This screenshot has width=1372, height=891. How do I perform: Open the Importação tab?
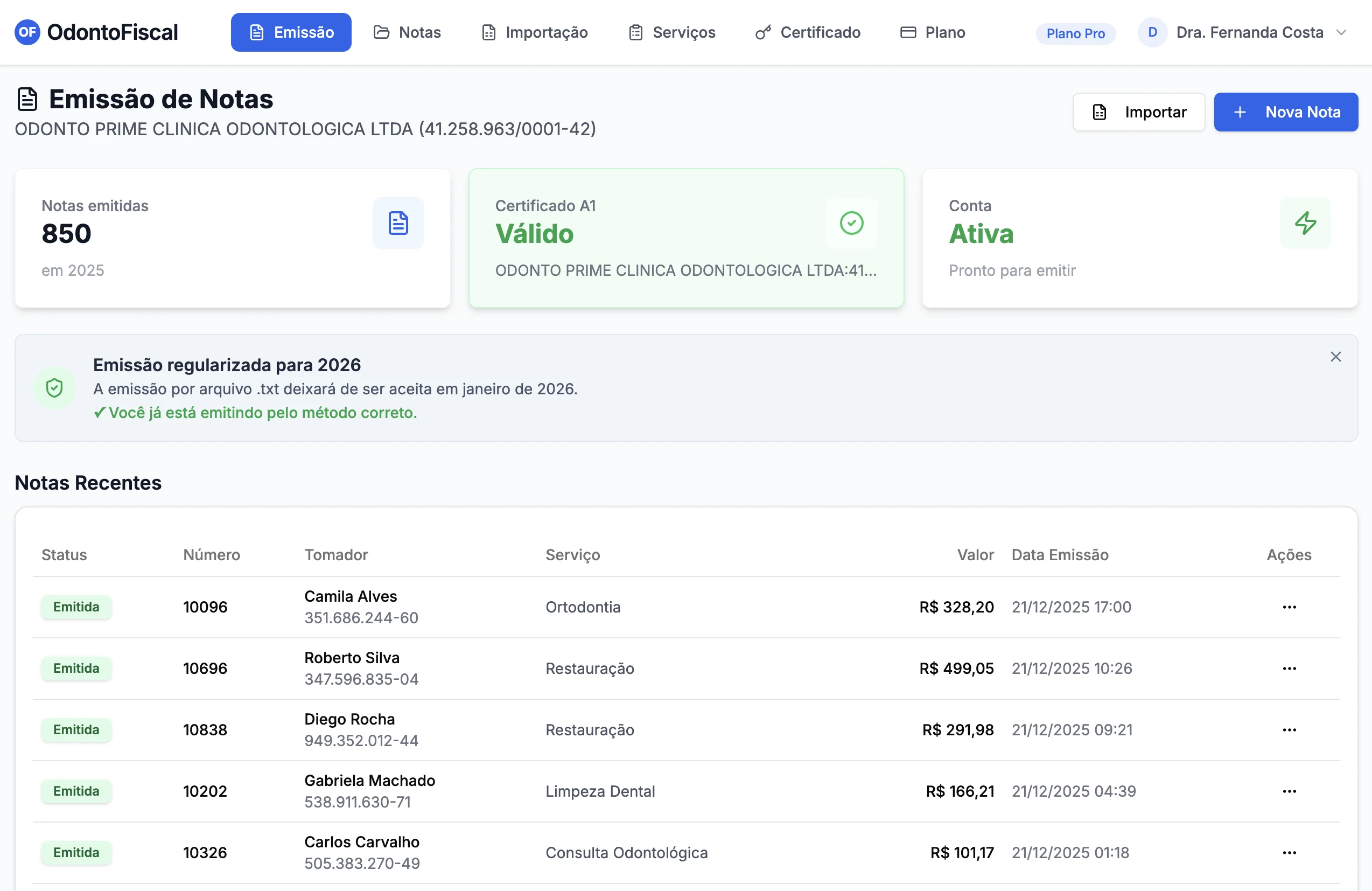click(x=534, y=32)
